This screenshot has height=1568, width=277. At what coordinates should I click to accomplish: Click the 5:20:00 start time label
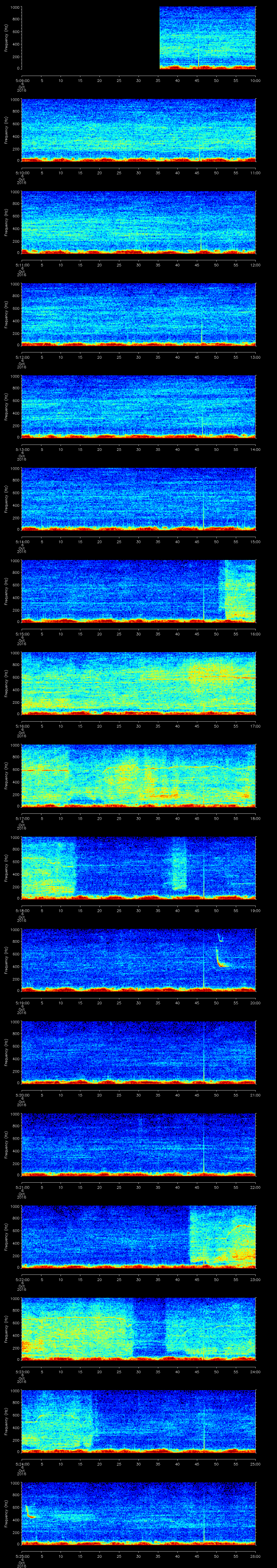(x=22, y=1095)
